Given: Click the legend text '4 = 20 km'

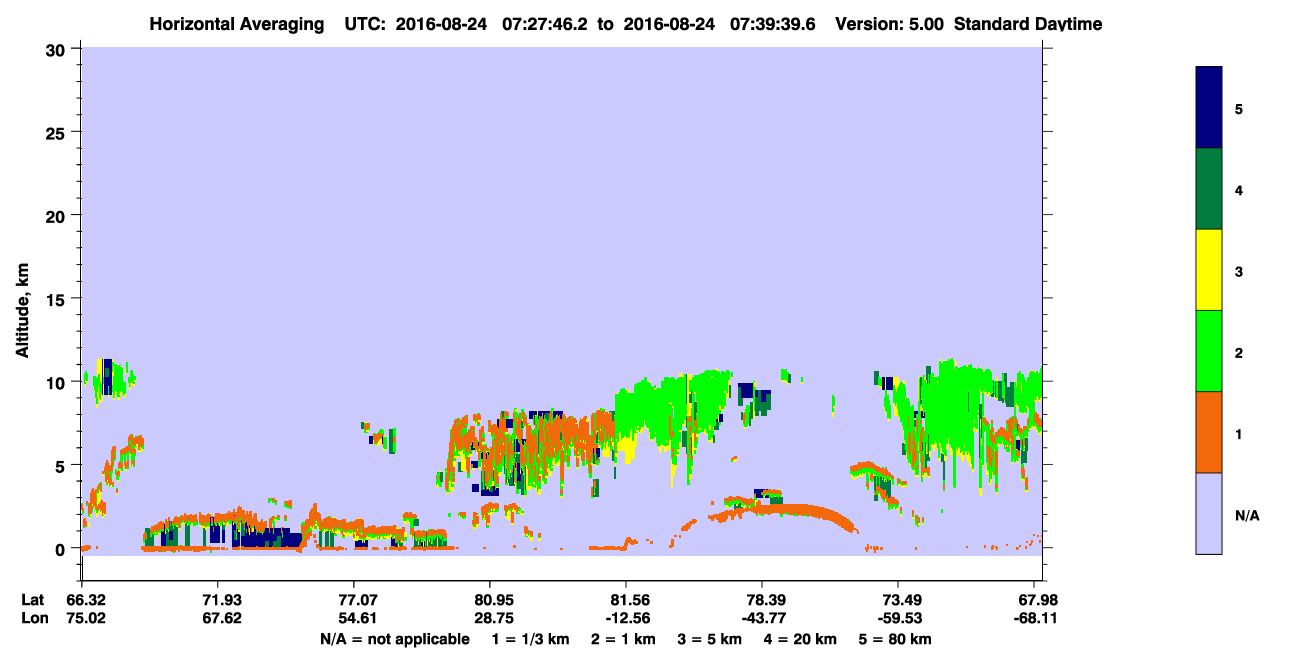Looking at the screenshot, I should (x=802, y=639).
